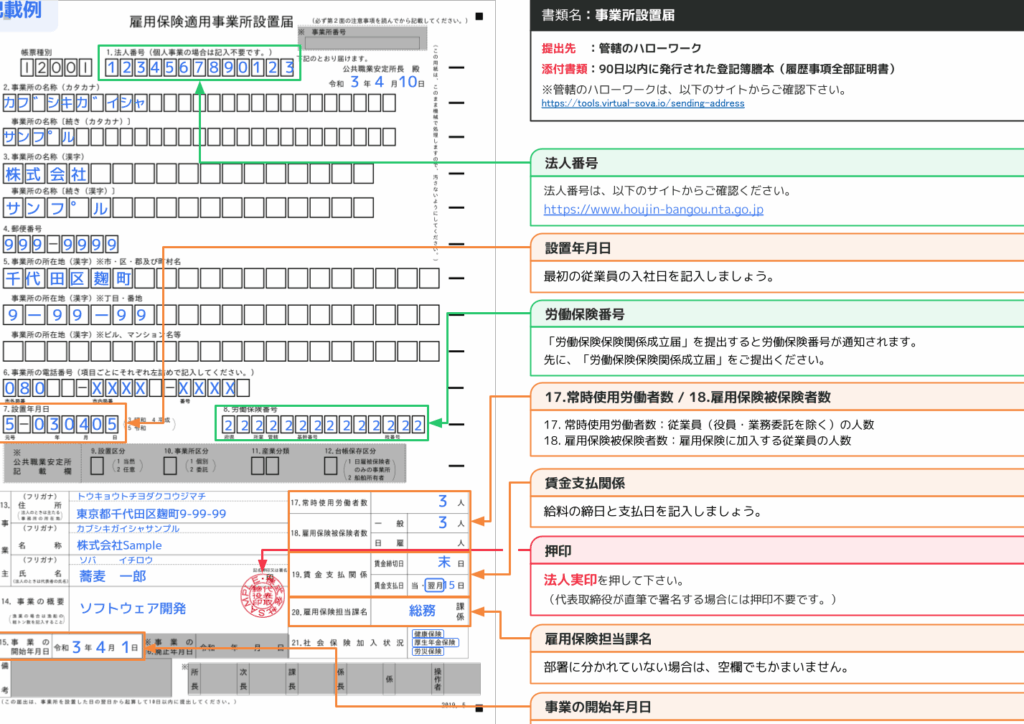Click the 事業の開始年月日 date entry
1024x724 pixels.
[97, 646]
